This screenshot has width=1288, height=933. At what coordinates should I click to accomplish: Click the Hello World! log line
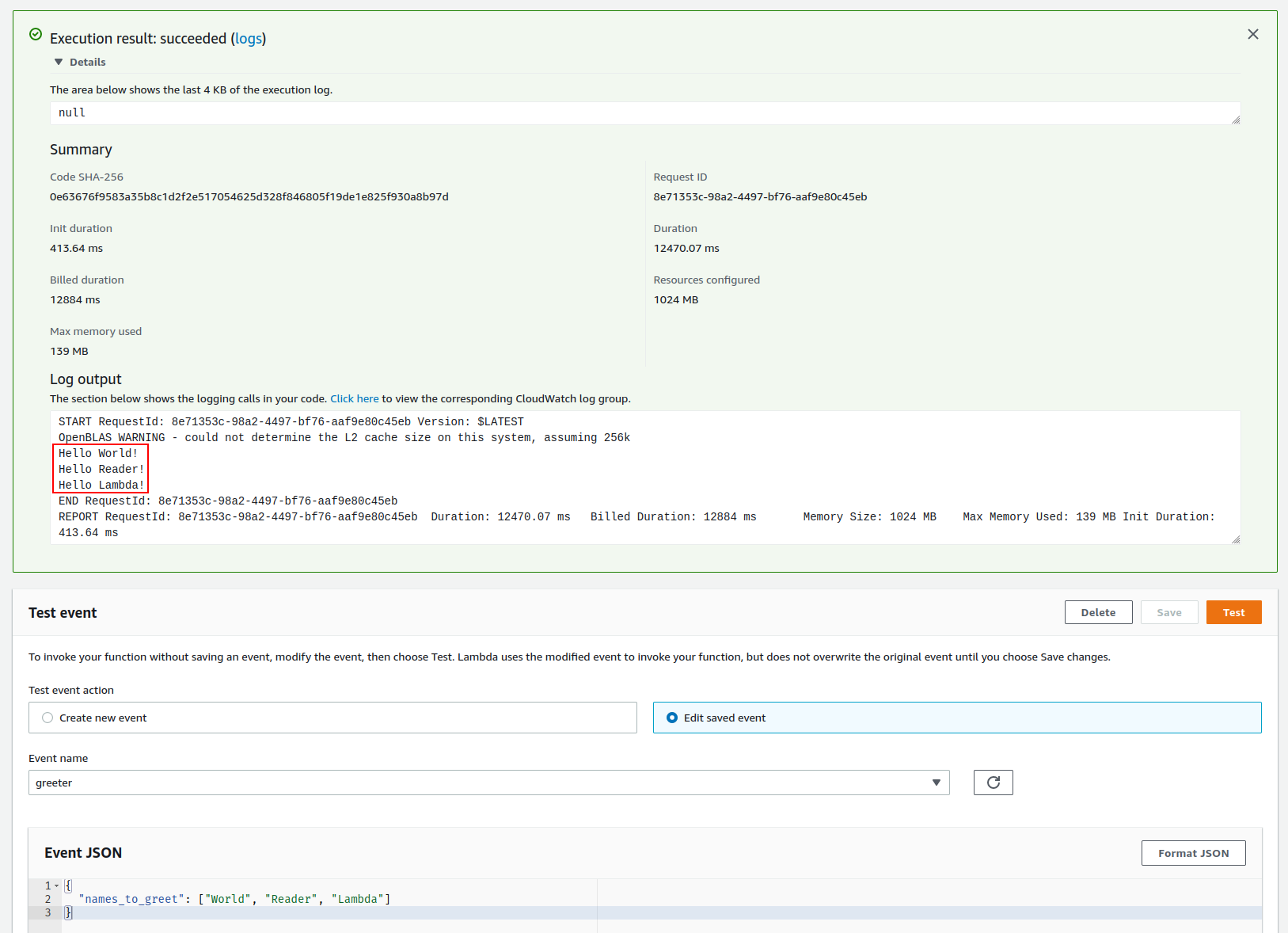click(98, 454)
